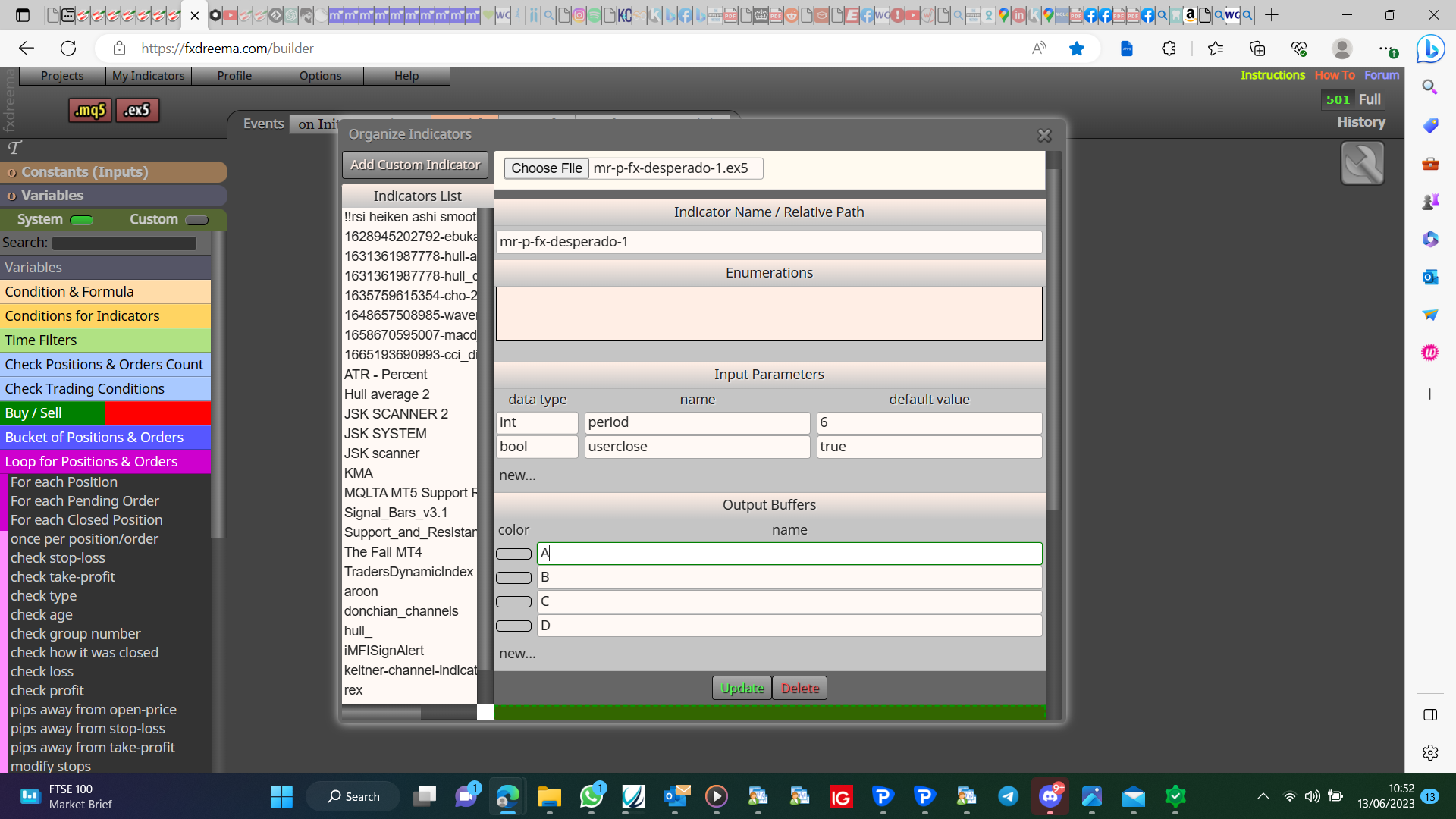1456x819 pixels.
Task: Click the color swatch for buffer C
Action: [513, 602]
